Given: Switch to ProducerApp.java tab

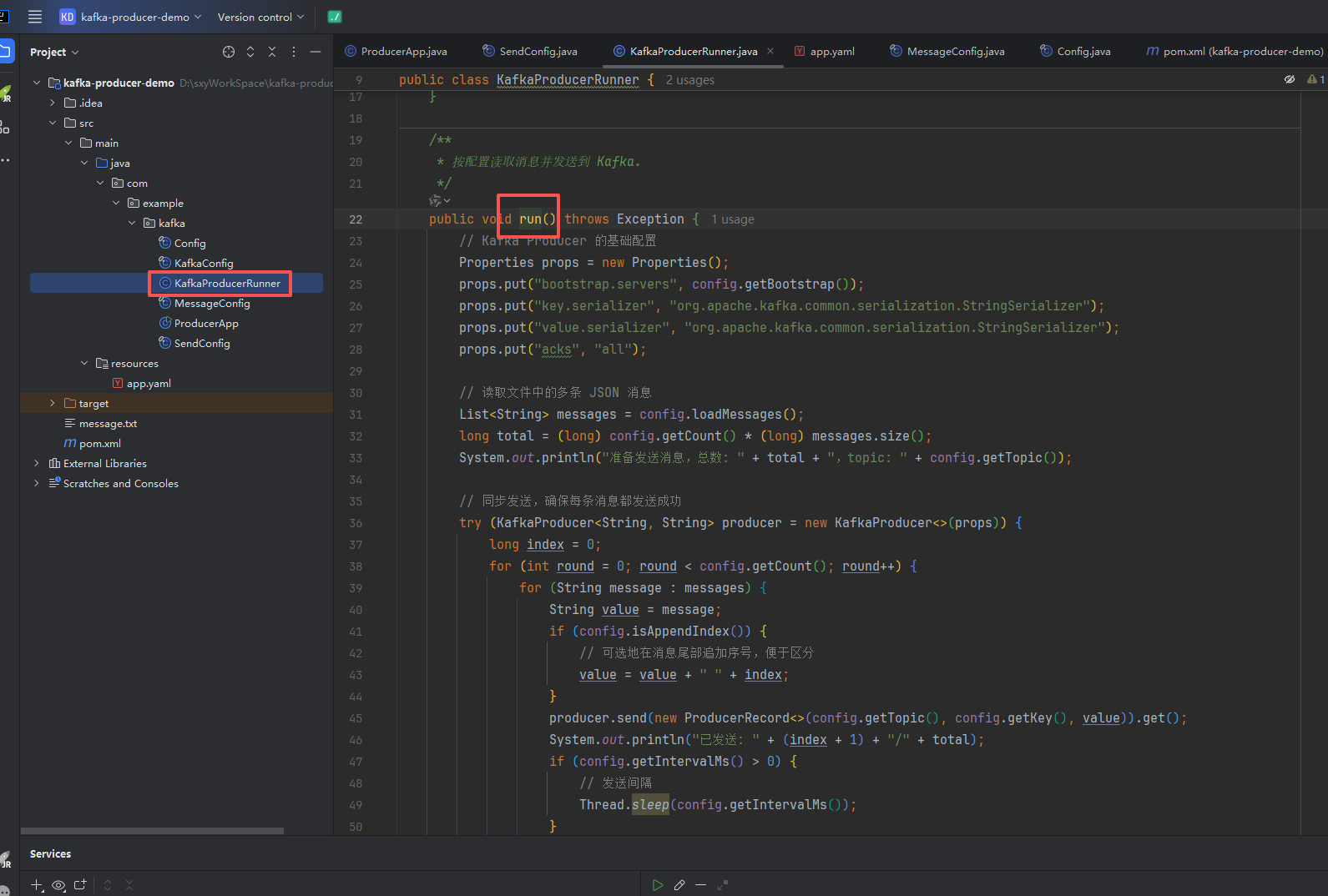Looking at the screenshot, I should tap(396, 51).
